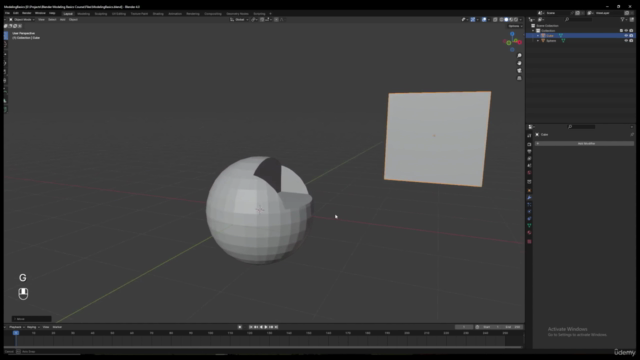
Task: Open the Render menu
Action: [x=27, y=13]
